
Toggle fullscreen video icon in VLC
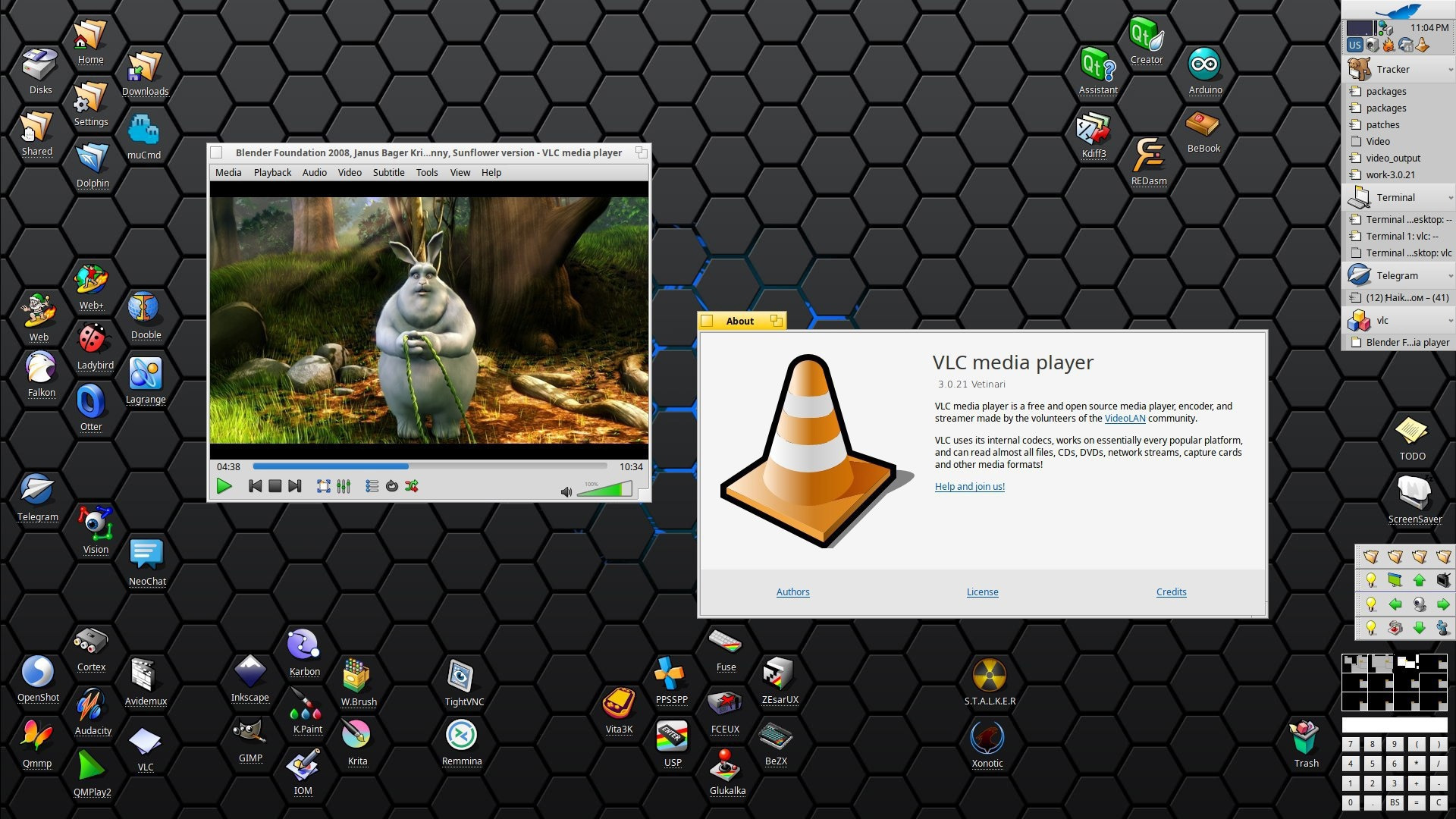click(324, 486)
